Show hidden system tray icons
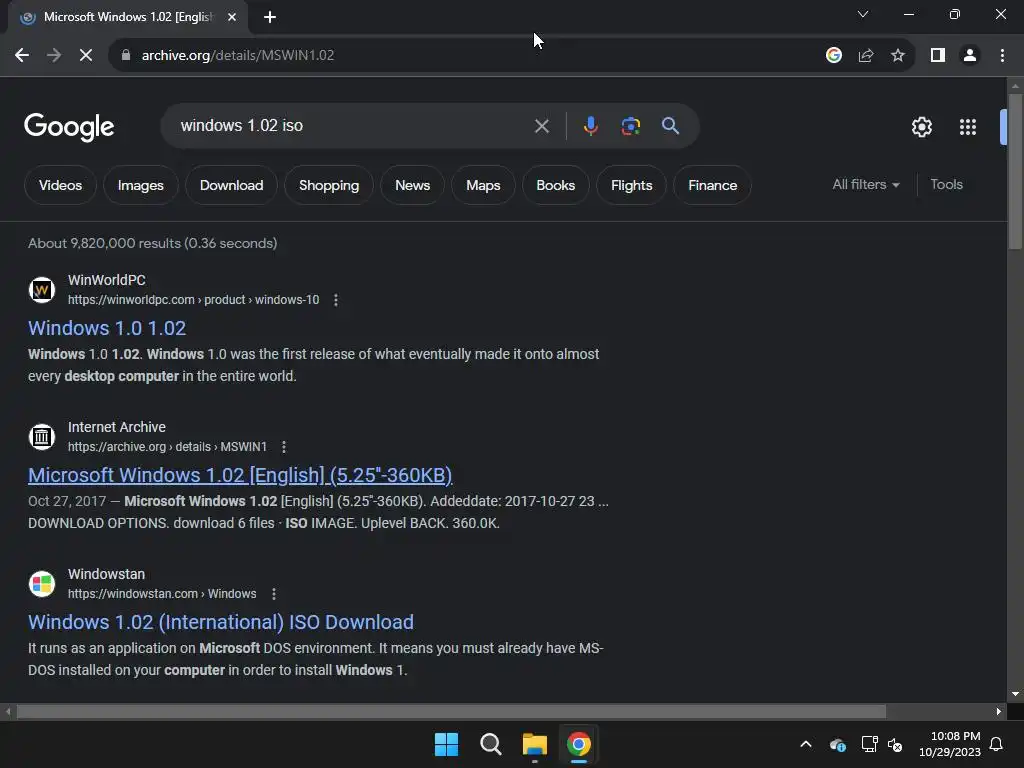The height and width of the screenshot is (768, 1024). tap(806, 744)
